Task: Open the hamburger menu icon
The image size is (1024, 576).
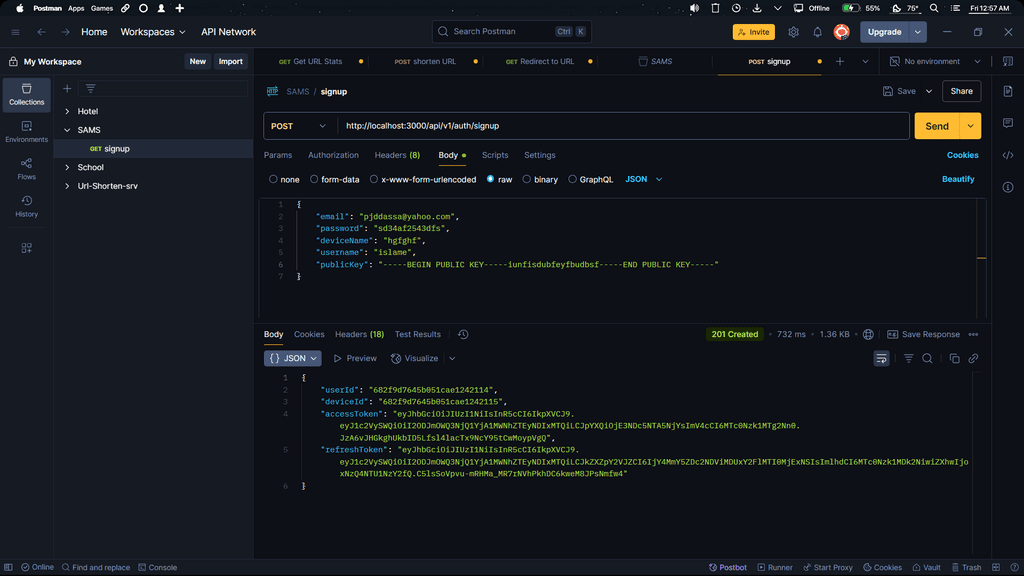Action: 16,32
